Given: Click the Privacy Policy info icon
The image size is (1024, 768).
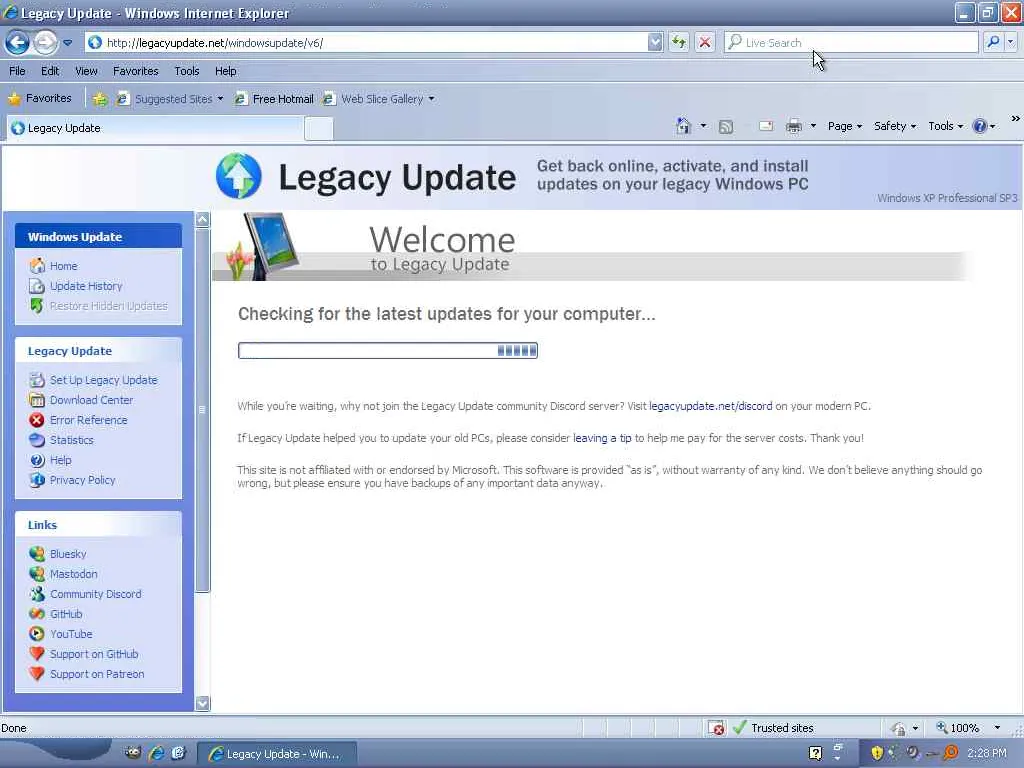Looking at the screenshot, I should (37, 480).
